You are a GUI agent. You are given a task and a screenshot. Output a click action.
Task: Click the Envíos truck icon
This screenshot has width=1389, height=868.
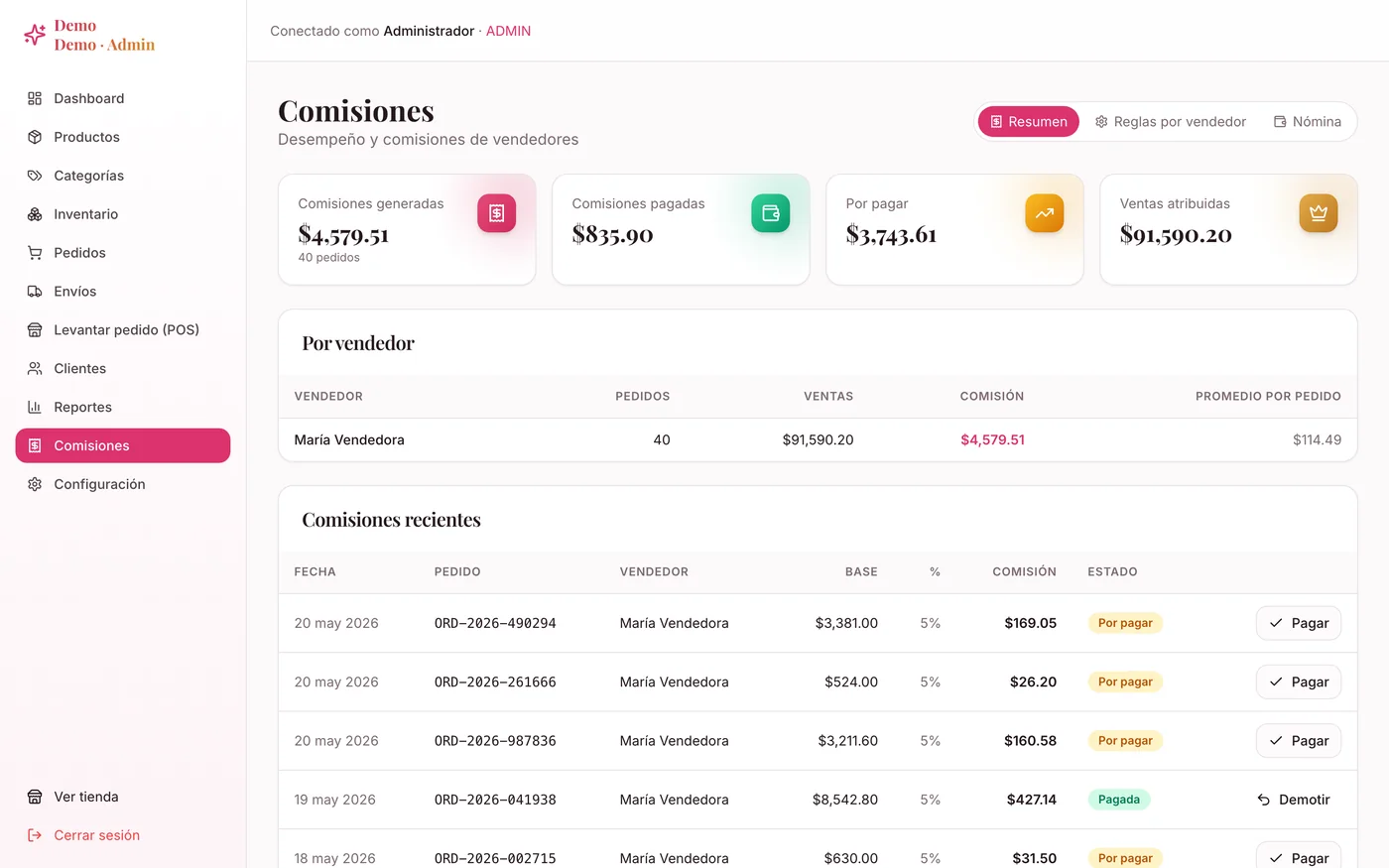tap(35, 292)
